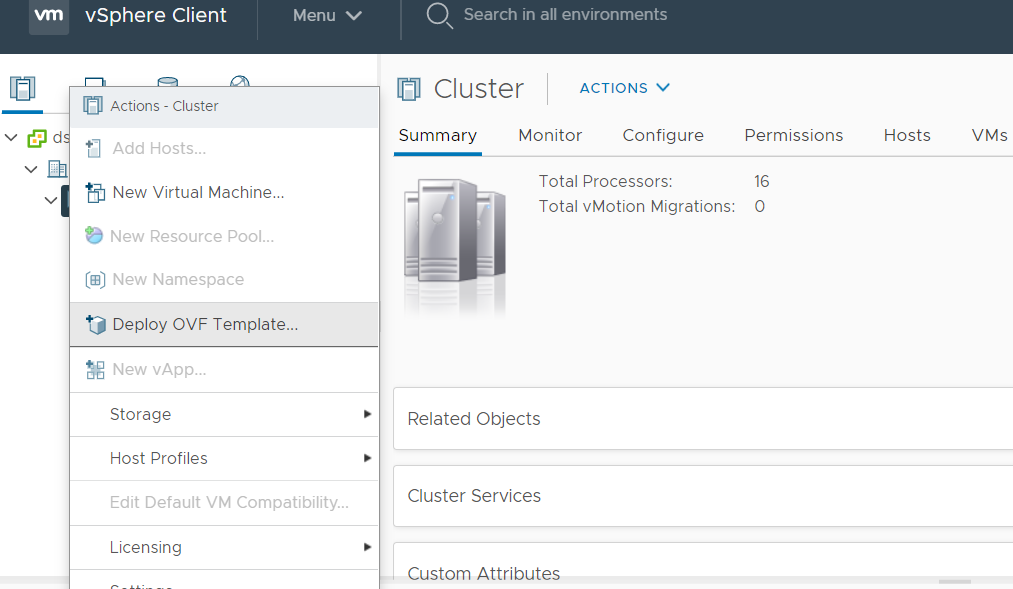Click the New Namespace icon

pyautogui.click(x=95, y=280)
